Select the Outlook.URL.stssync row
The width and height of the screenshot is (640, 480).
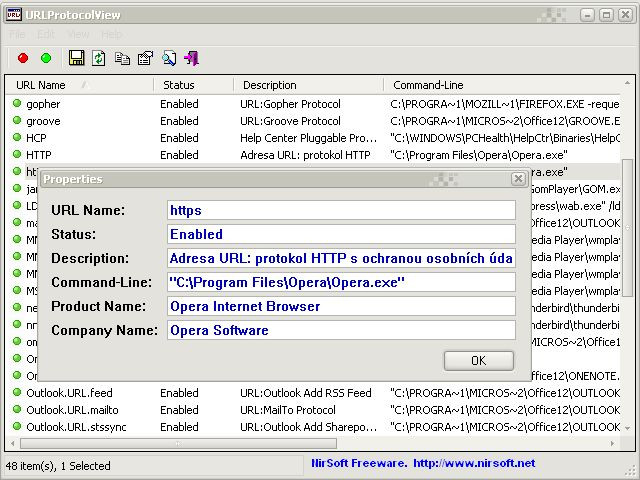(x=313, y=427)
